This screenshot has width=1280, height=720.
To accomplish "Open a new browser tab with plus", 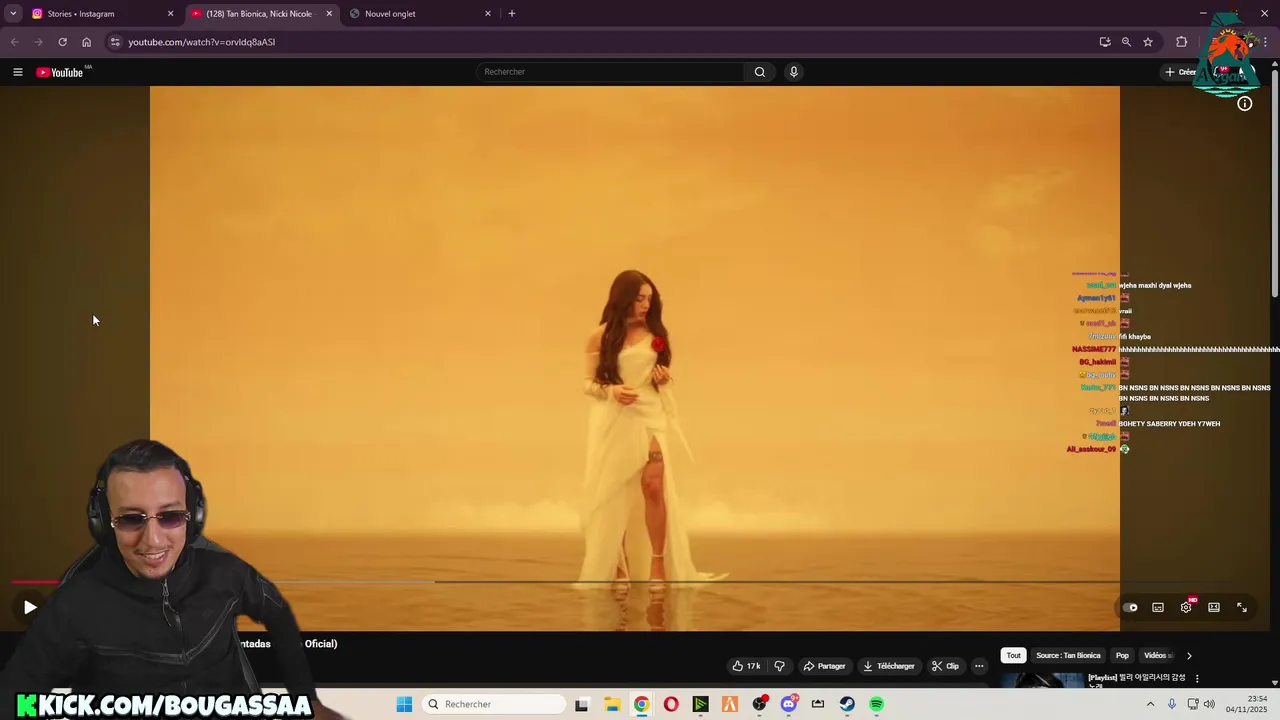I will point(512,14).
